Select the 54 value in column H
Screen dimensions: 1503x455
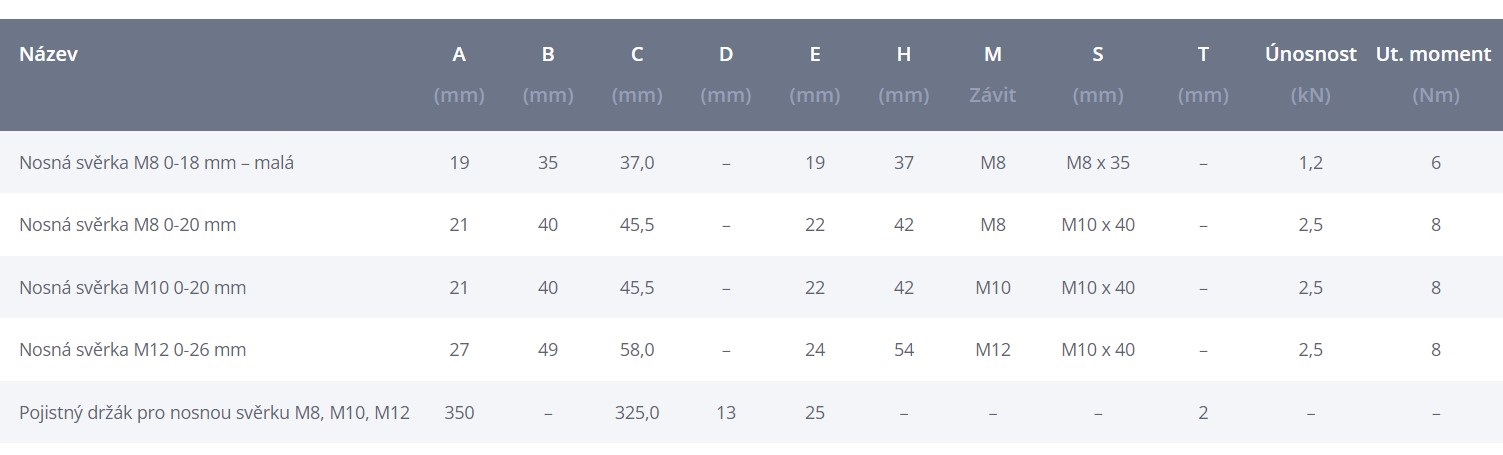point(903,350)
